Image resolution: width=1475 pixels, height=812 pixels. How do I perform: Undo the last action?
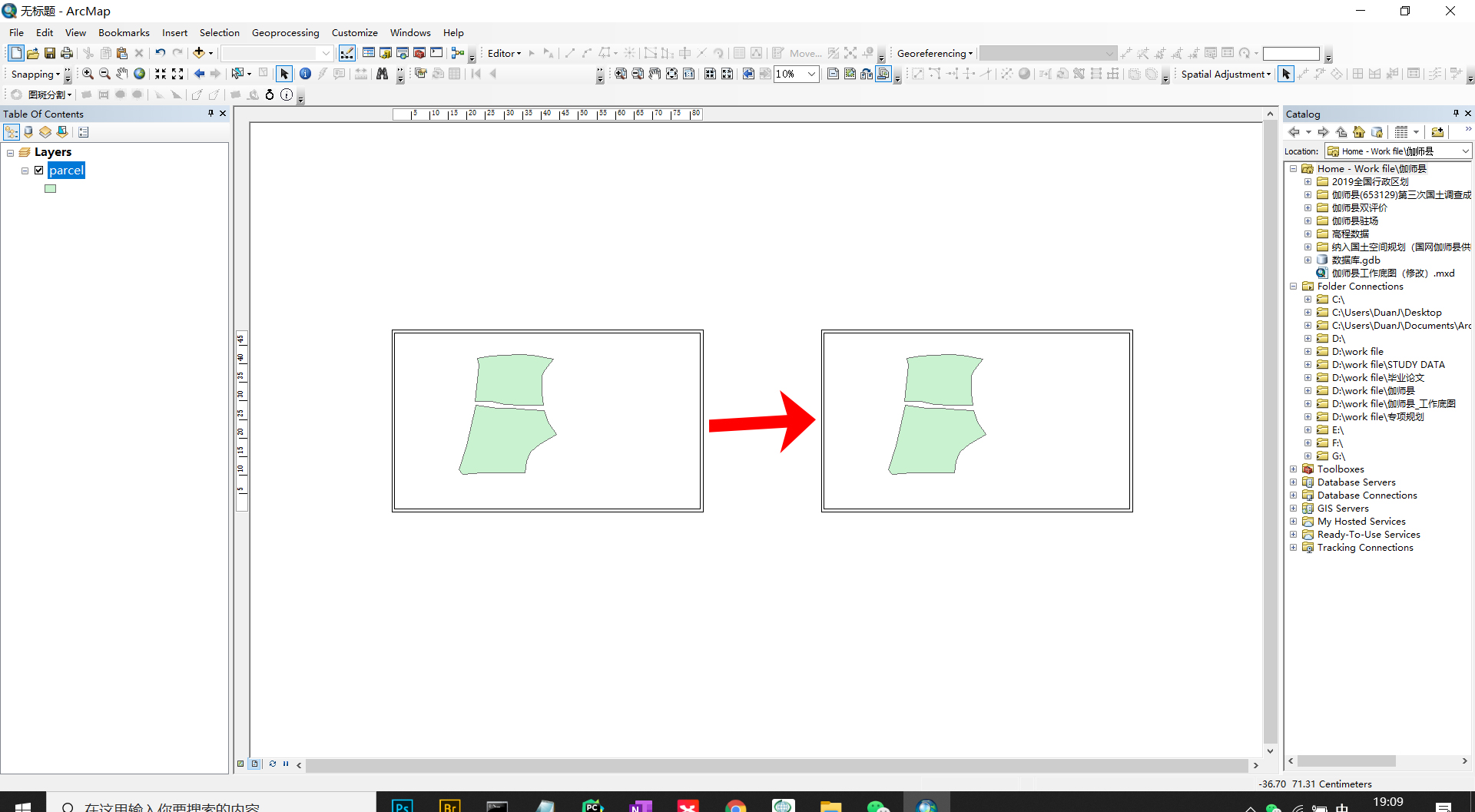point(160,53)
